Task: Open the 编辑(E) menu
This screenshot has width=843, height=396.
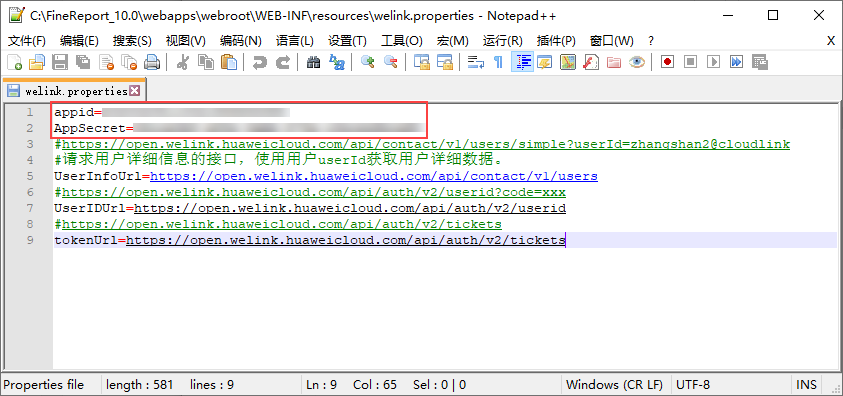Action: pos(80,41)
